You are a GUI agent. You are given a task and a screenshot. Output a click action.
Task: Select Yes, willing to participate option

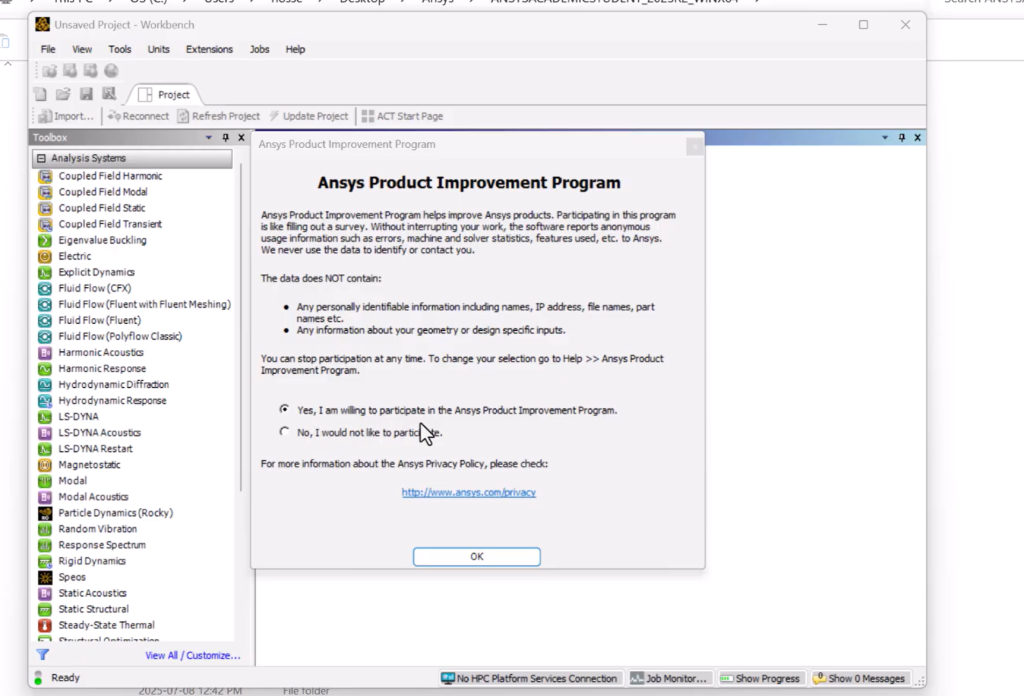[x=285, y=409]
